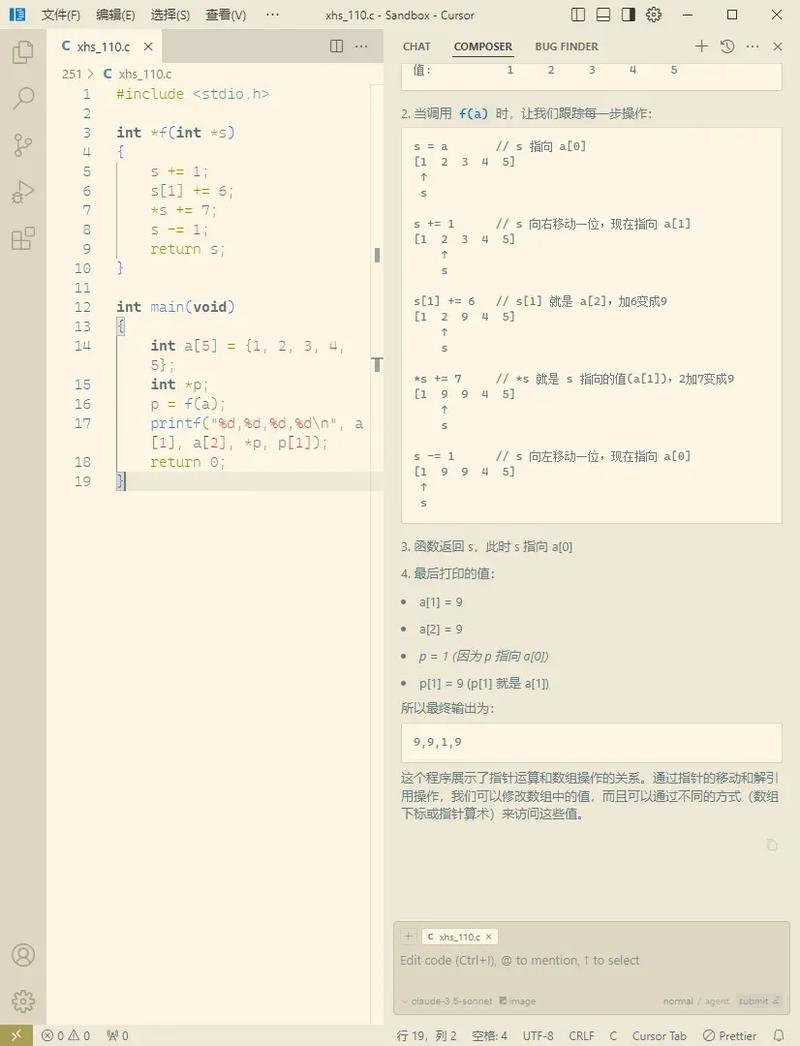Click the 9,9,1,9 output code block
This screenshot has width=800, height=1046.
pyautogui.click(x=591, y=742)
